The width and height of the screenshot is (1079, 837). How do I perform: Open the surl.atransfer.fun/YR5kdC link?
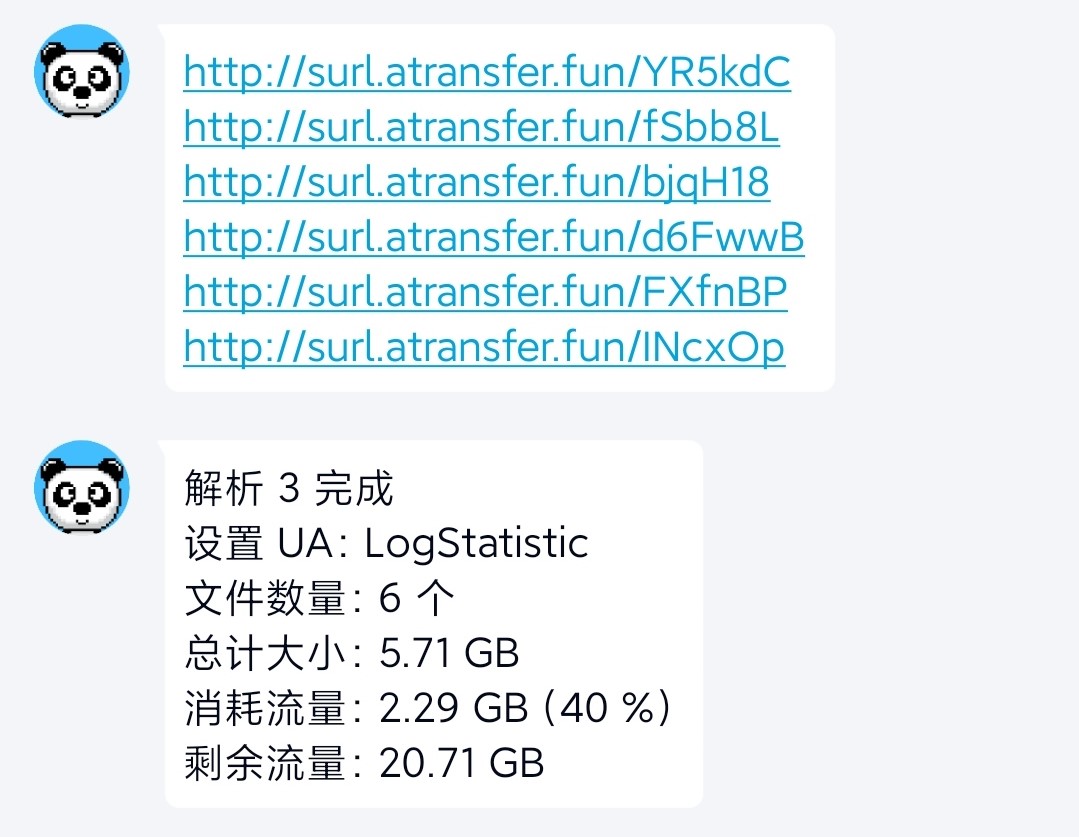click(487, 73)
